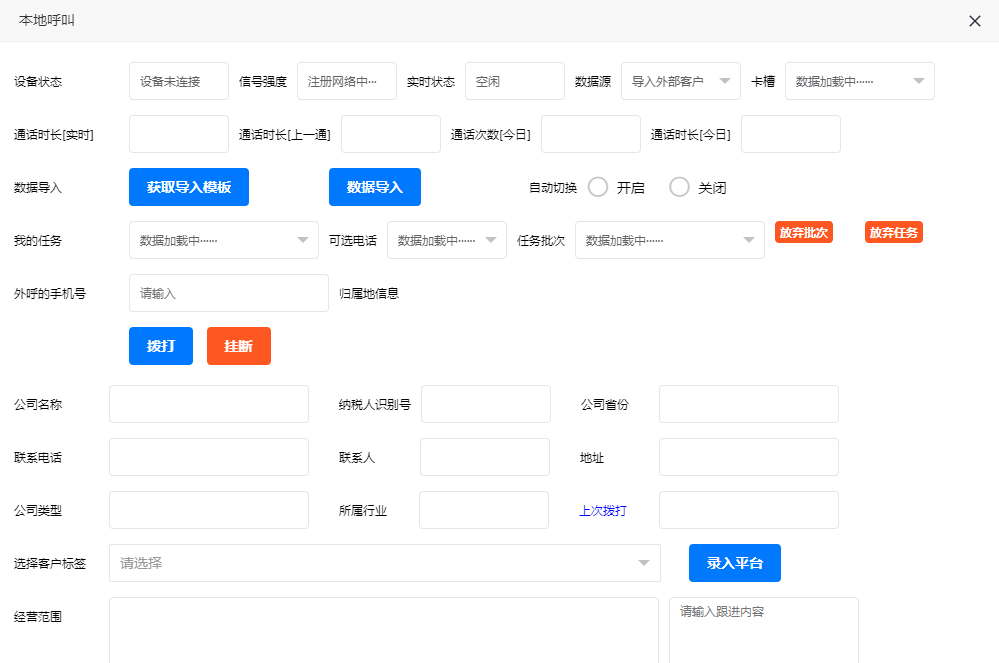Open the 数据源 dropdown 导入外部客户
Screen dimensions: 999x663
pos(680,81)
